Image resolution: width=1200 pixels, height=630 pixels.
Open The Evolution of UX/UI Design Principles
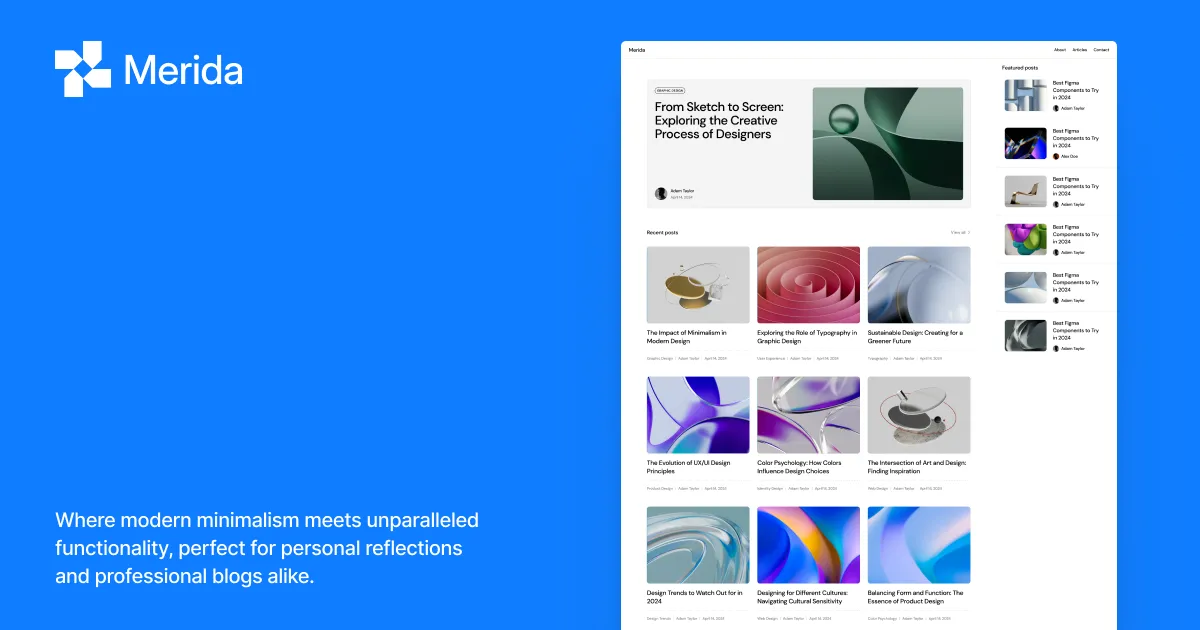(689, 467)
